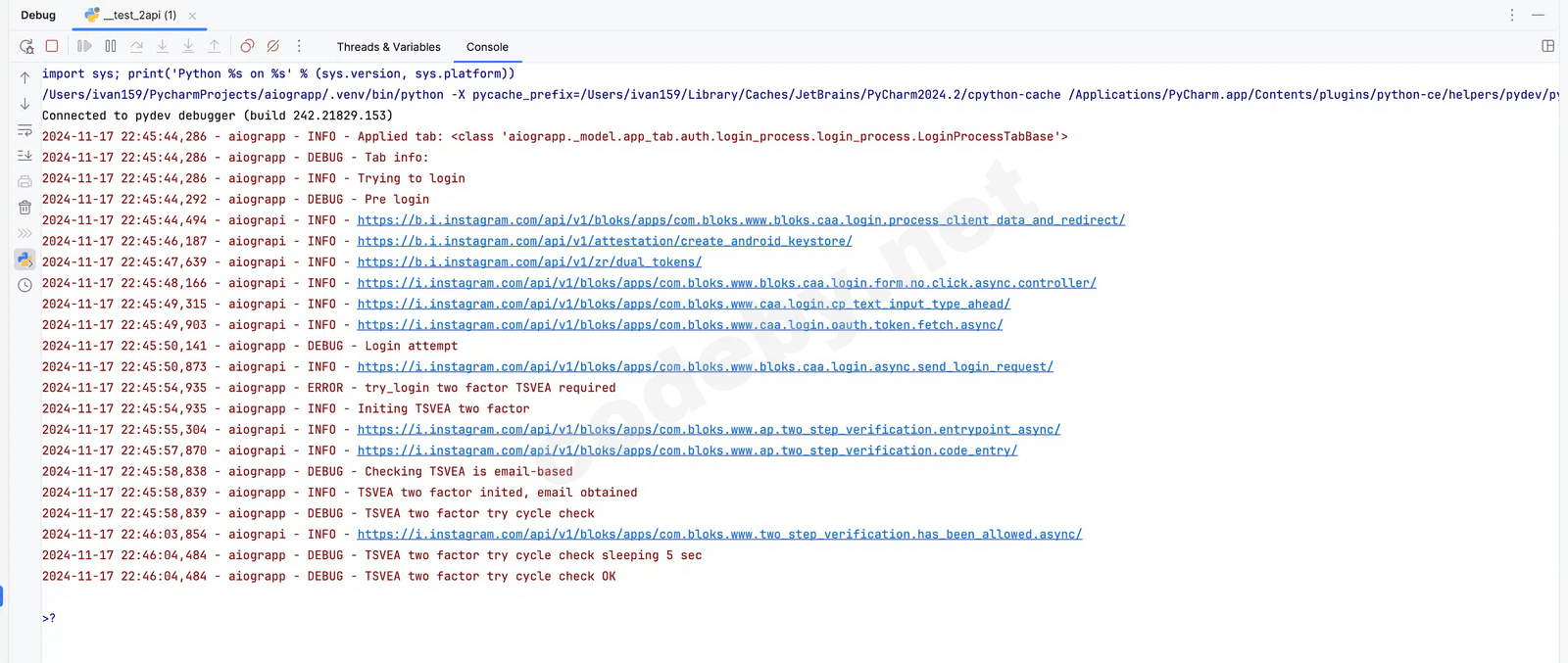
Task: Switch to Threads & Variables tab
Action: [388, 47]
